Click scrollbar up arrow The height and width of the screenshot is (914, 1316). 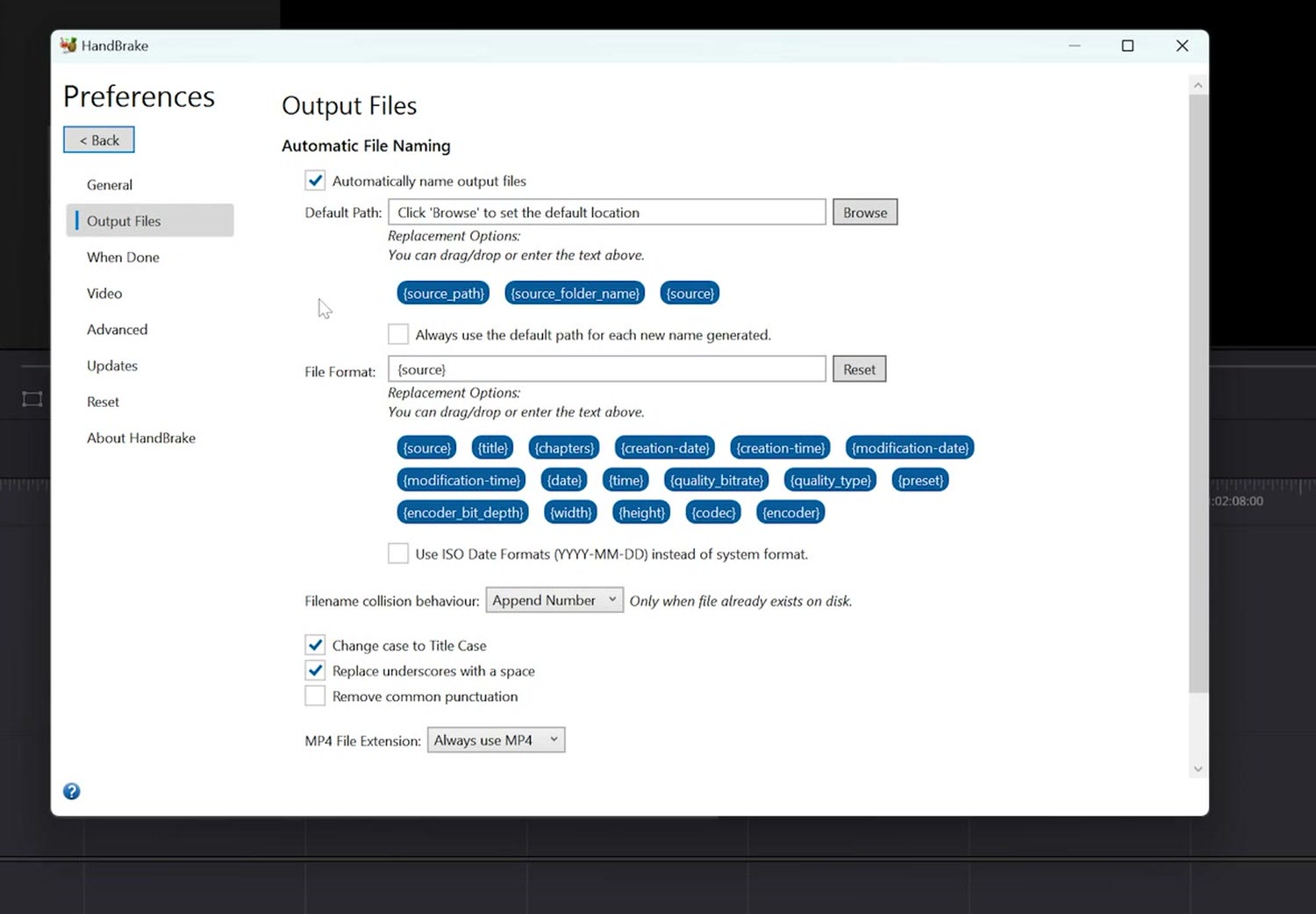[1198, 85]
